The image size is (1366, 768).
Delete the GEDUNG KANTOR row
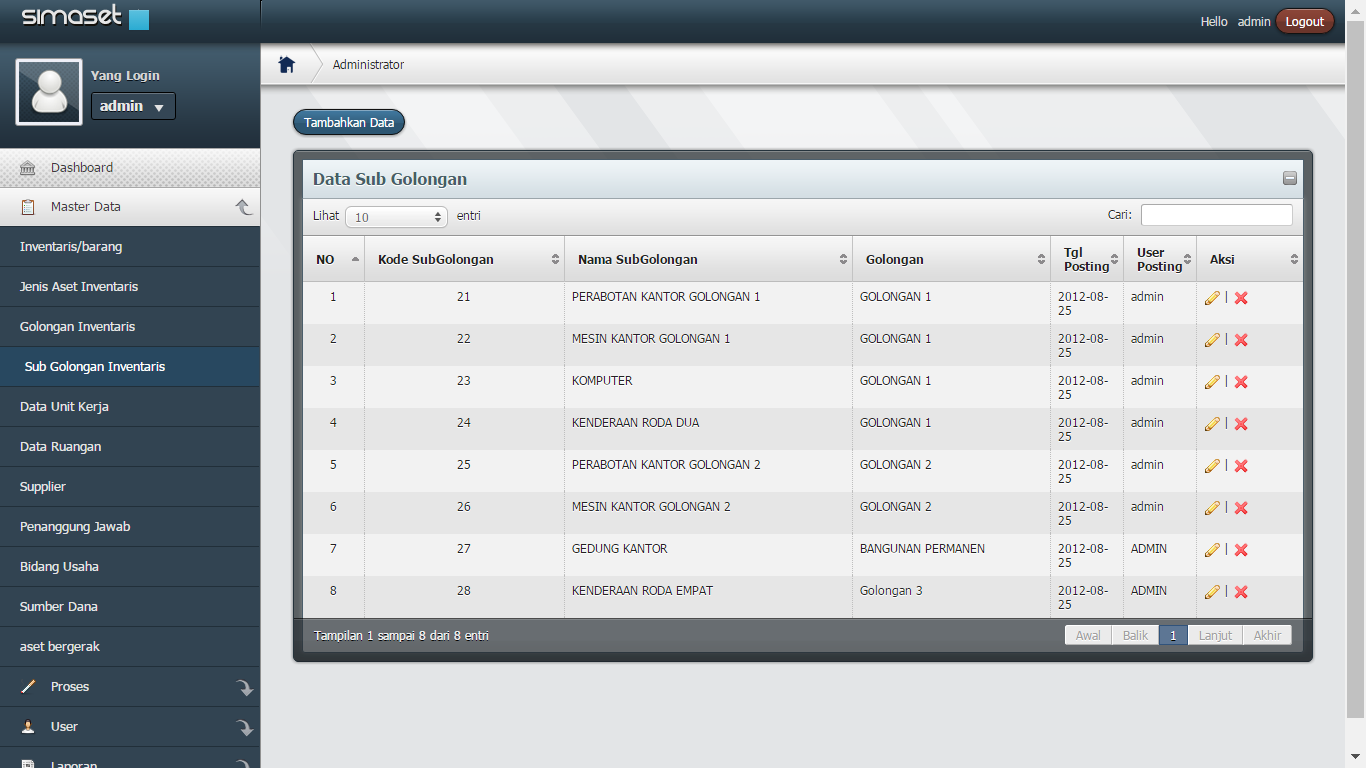[1241, 550]
